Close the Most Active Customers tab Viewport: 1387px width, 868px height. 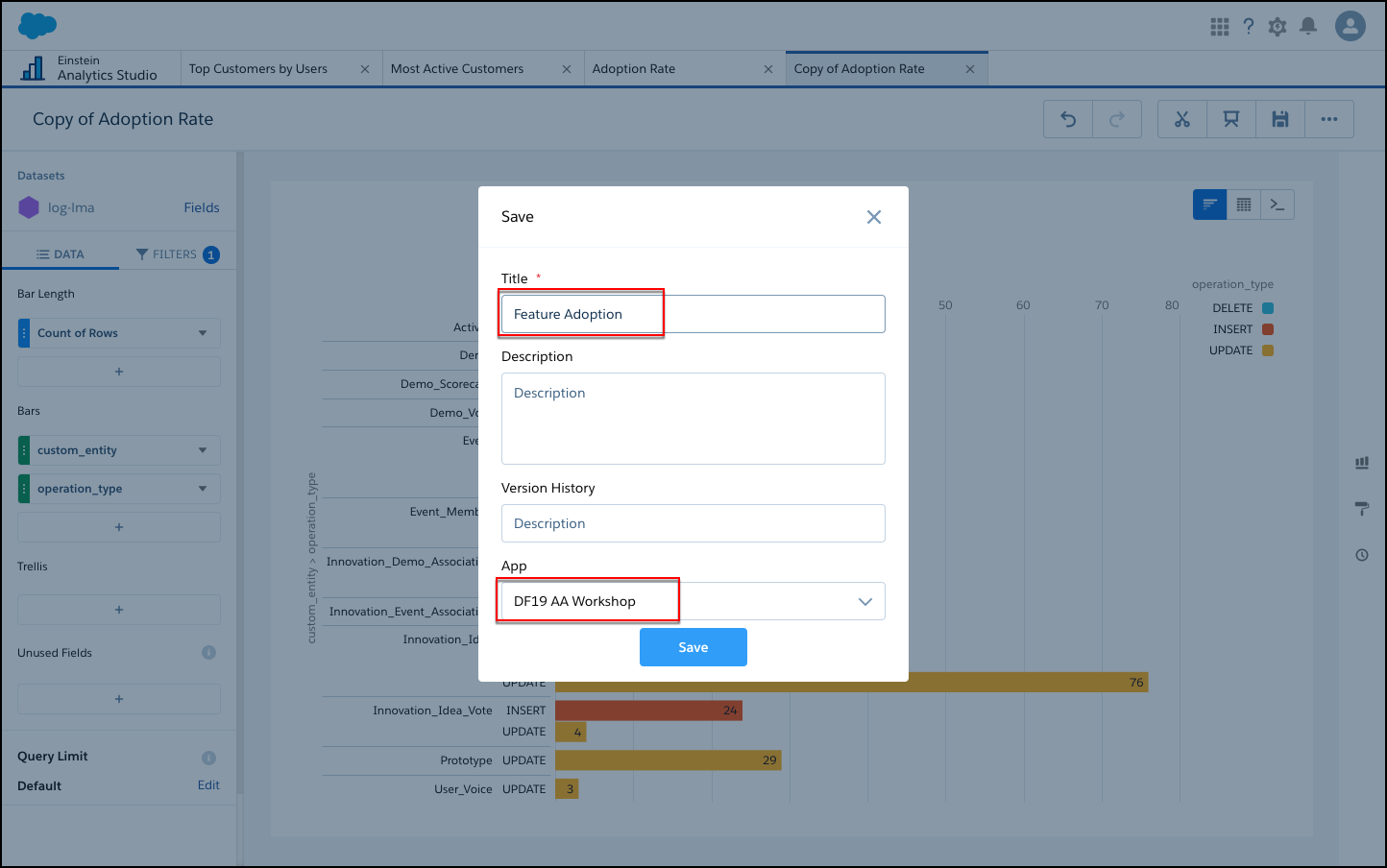567,69
